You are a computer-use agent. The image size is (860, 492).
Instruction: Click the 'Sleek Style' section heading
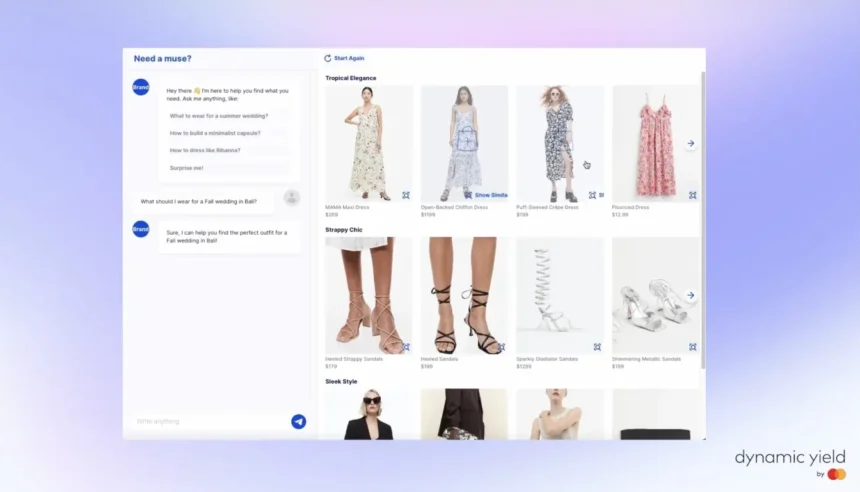click(x=341, y=381)
